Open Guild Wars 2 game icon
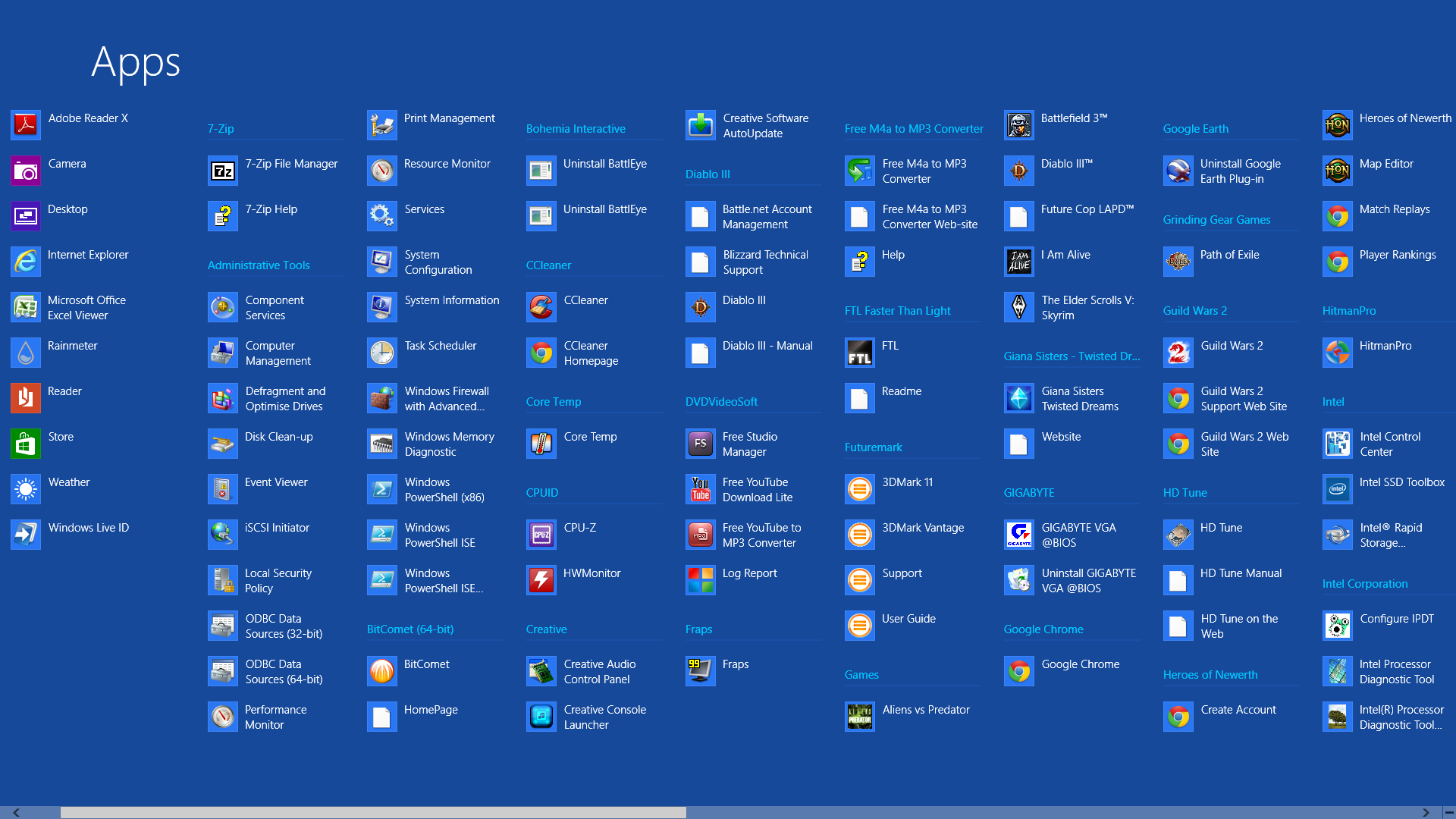This screenshot has height=819, width=1456. pos(1178,353)
